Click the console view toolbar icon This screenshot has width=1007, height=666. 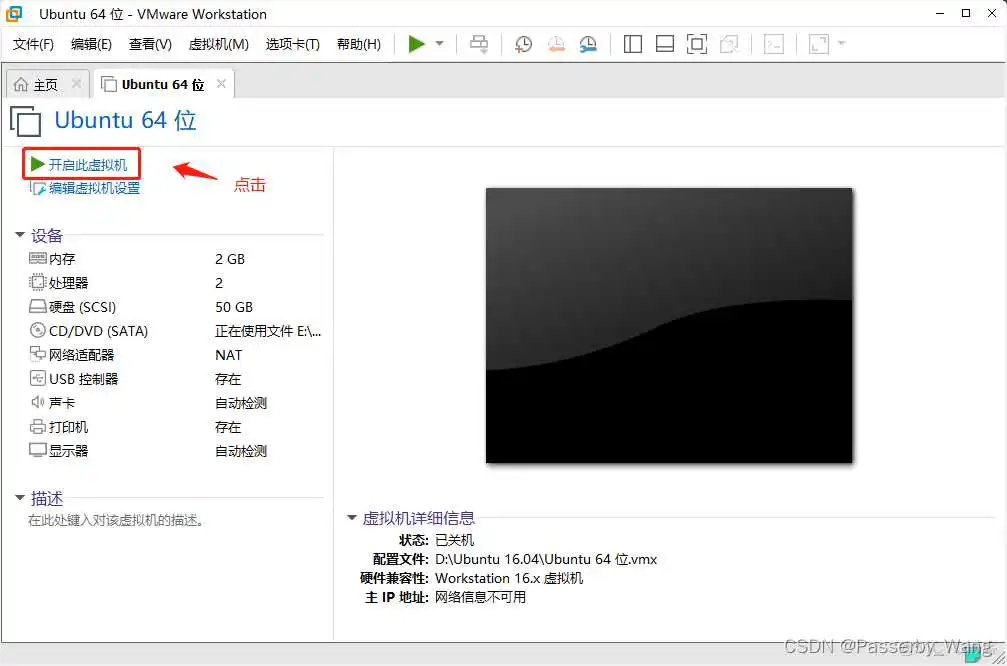click(774, 44)
